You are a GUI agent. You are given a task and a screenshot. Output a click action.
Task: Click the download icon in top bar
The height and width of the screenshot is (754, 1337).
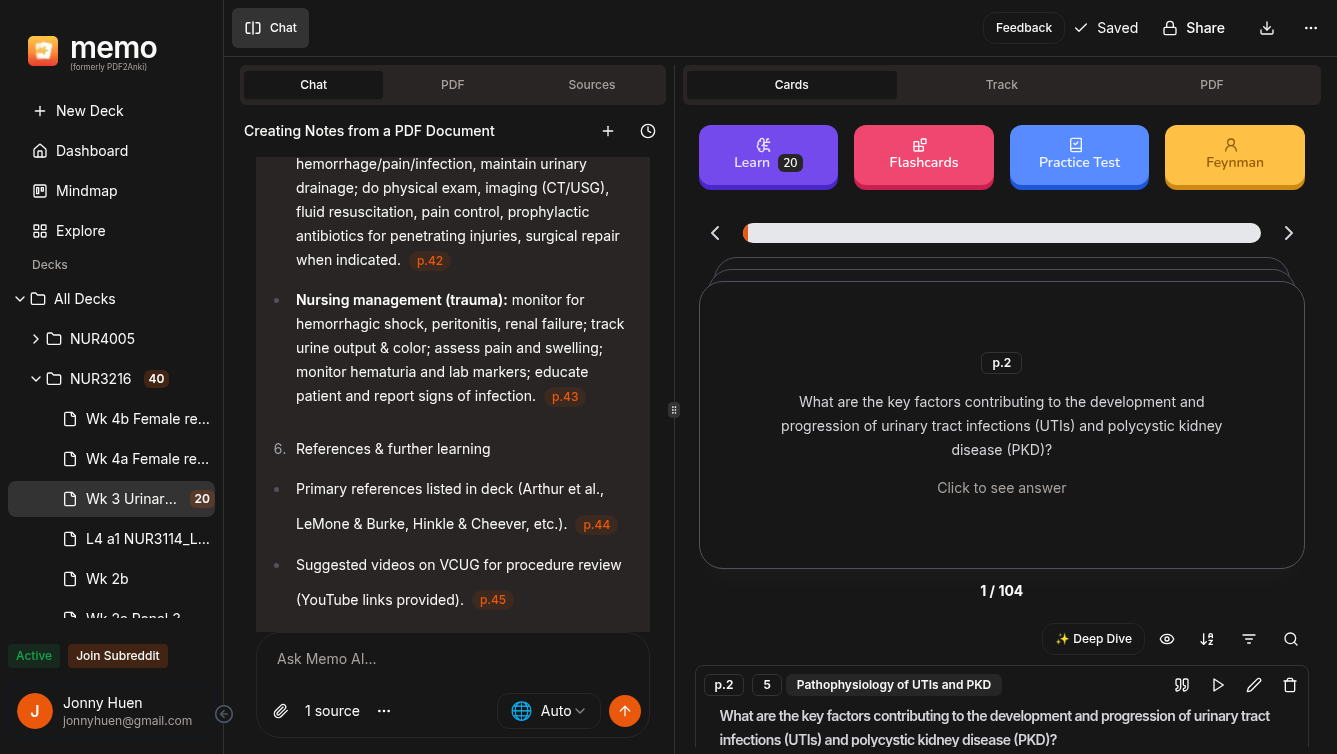(x=1267, y=28)
